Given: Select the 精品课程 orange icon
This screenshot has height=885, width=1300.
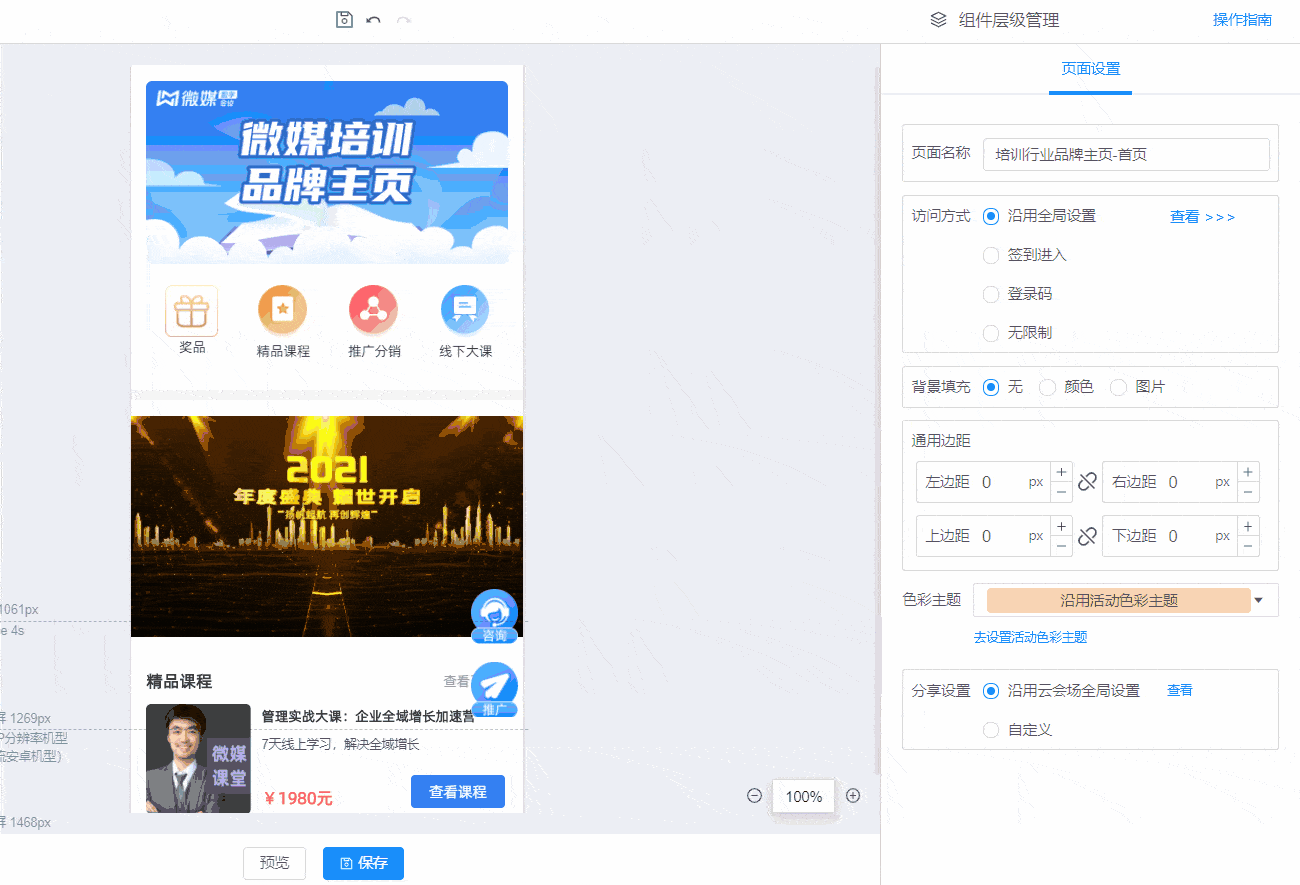Looking at the screenshot, I should point(283,310).
